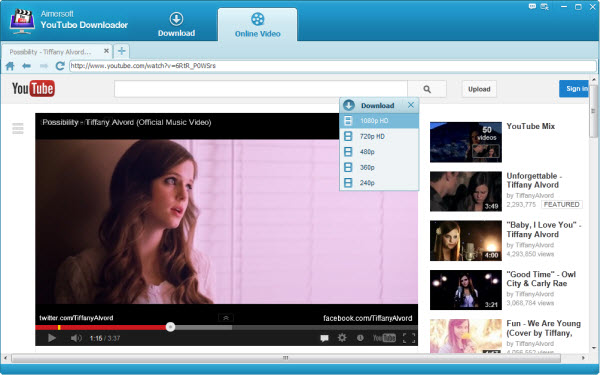Click the YouTube Mix title
The width and height of the screenshot is (600, 375).
pos(530,126)
